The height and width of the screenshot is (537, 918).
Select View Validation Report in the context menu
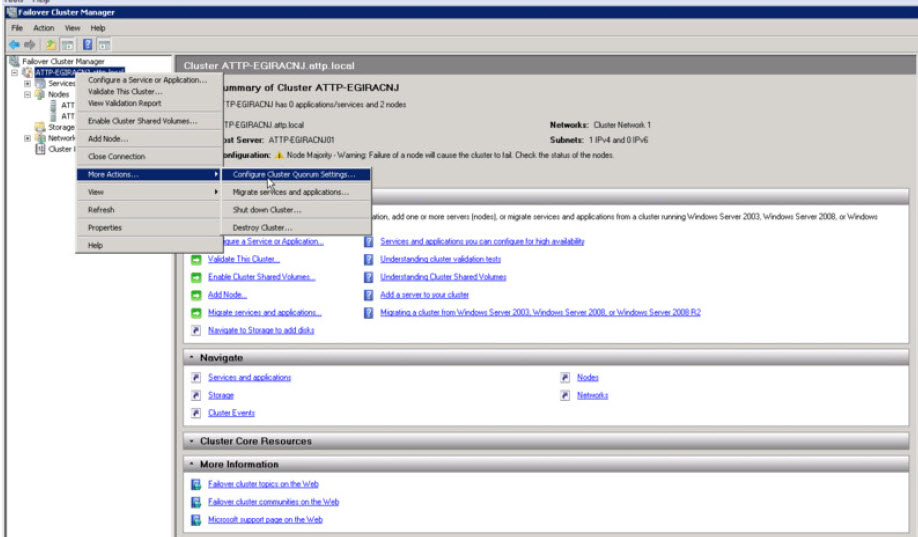point(149,103)
